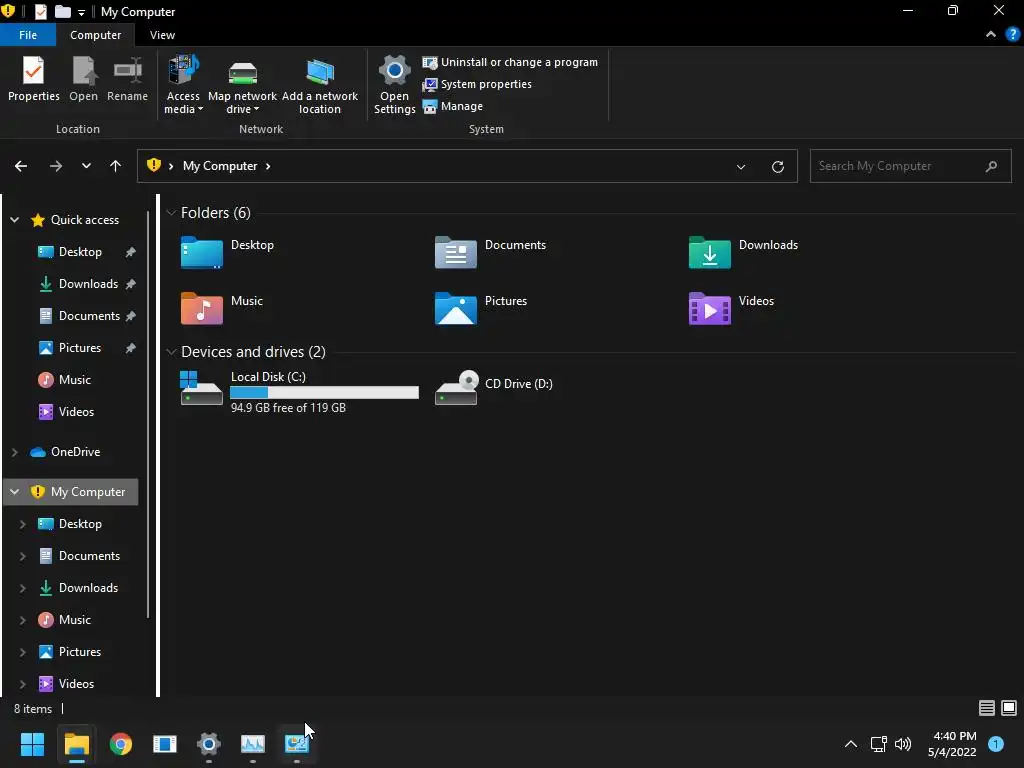Open the Settings gear in taskbar
Screen dimensions: 1024x768
tap(208, 744)
